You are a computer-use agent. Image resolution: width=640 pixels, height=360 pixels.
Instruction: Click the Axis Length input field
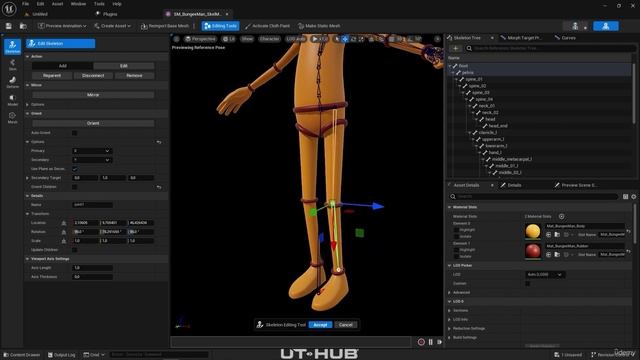tap(92, 268)
